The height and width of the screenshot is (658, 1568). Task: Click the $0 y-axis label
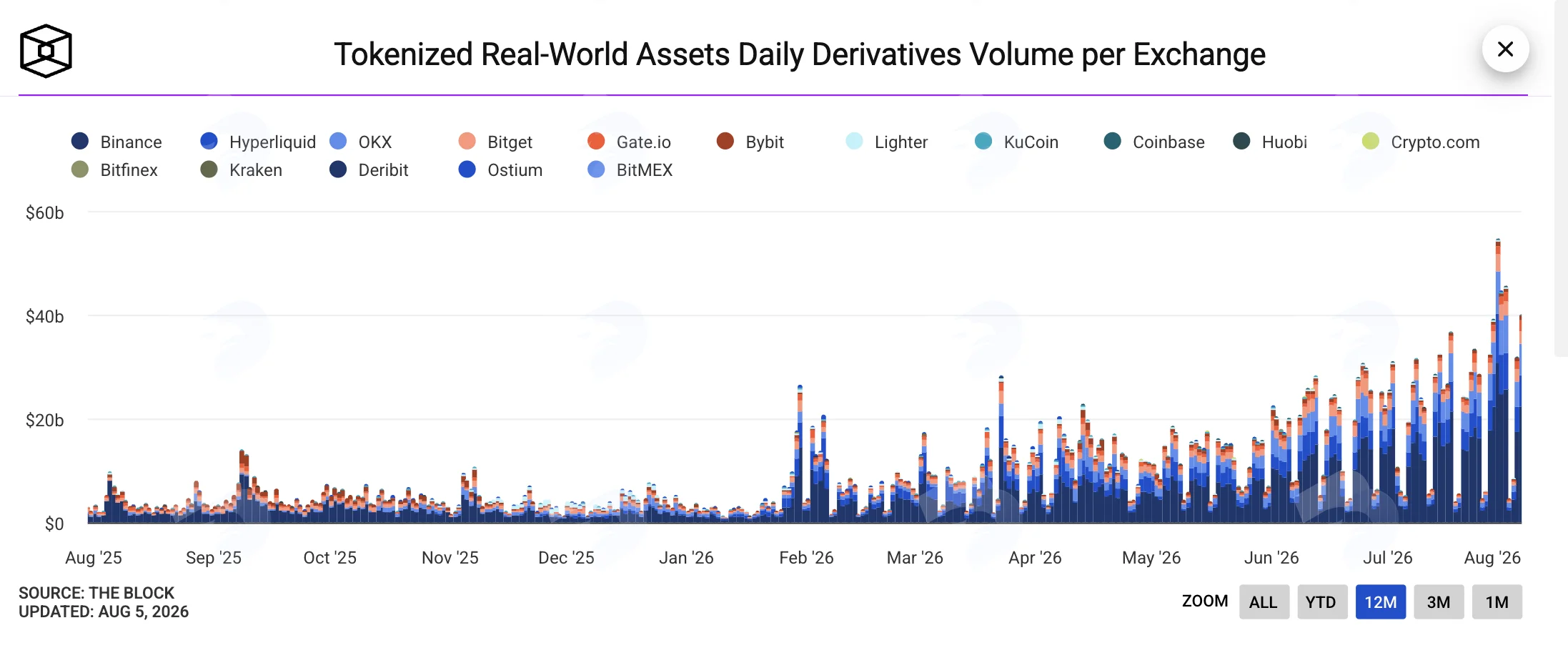[x=54, y=524]
